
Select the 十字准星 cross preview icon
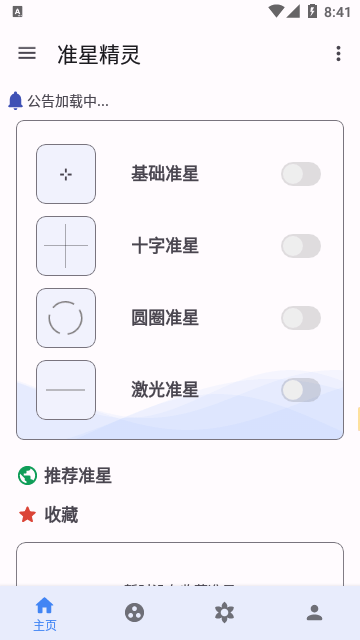click(x=66, y=246)
